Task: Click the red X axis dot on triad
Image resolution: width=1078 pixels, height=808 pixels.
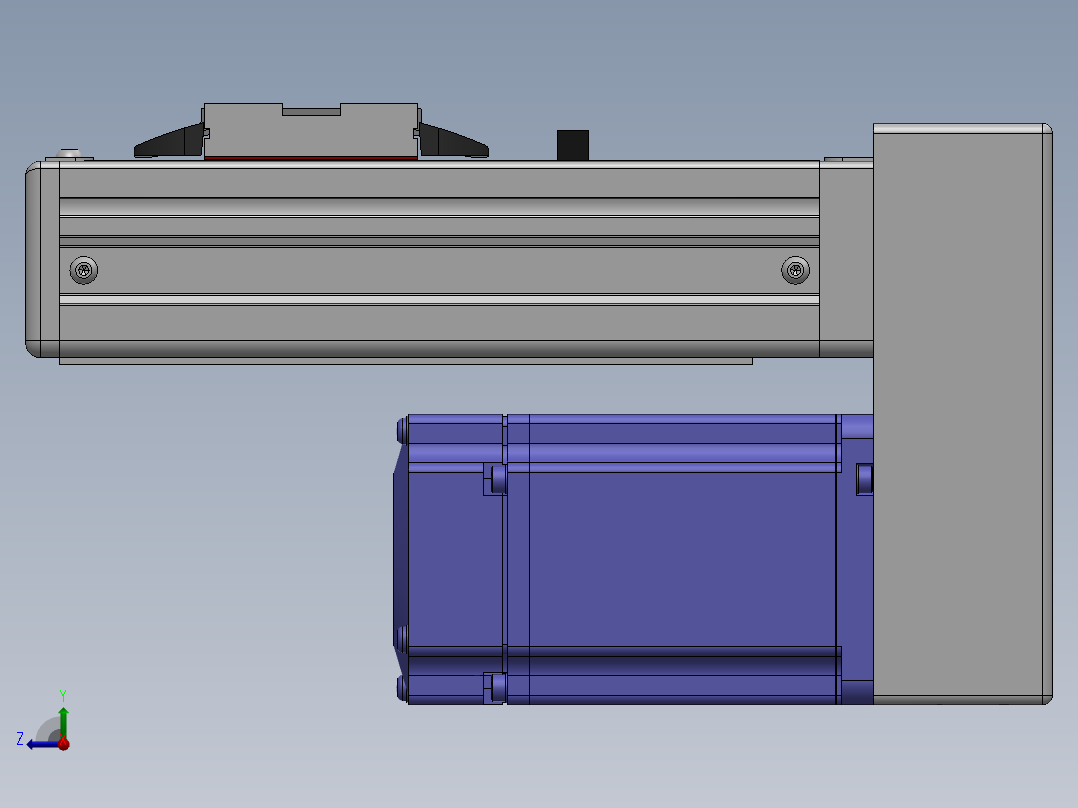Action: [63, 743]
